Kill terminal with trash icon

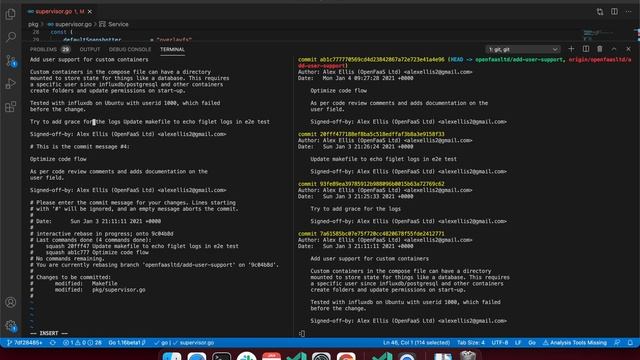pyautogui.click(x=600, y=49)
